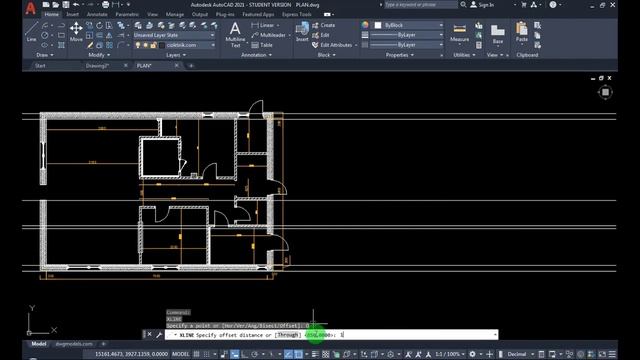Switch to the Insert ribbon tab
Viewport: 640px width, 360px height.
tap(73, 14)
